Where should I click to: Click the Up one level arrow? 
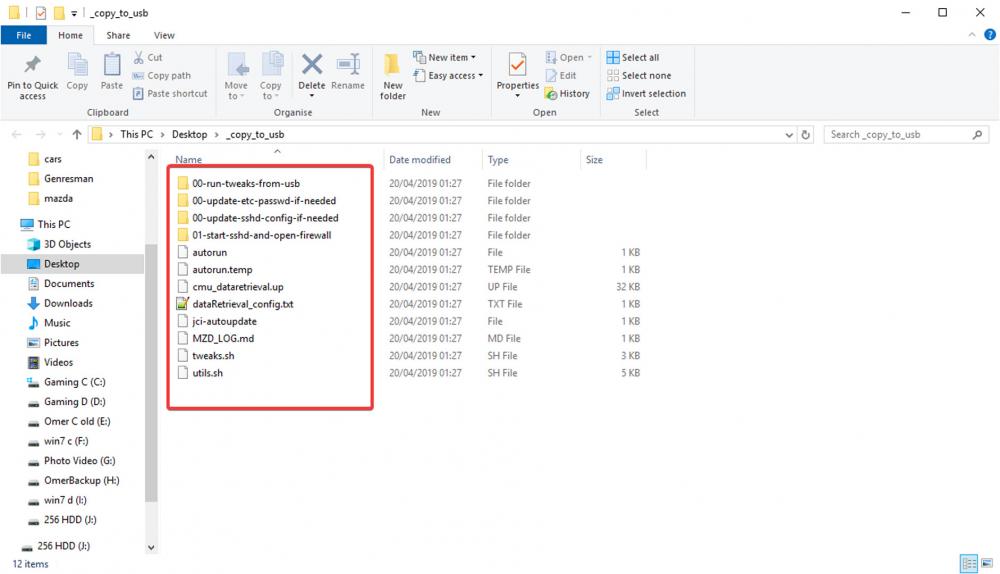tap(77, 135)
